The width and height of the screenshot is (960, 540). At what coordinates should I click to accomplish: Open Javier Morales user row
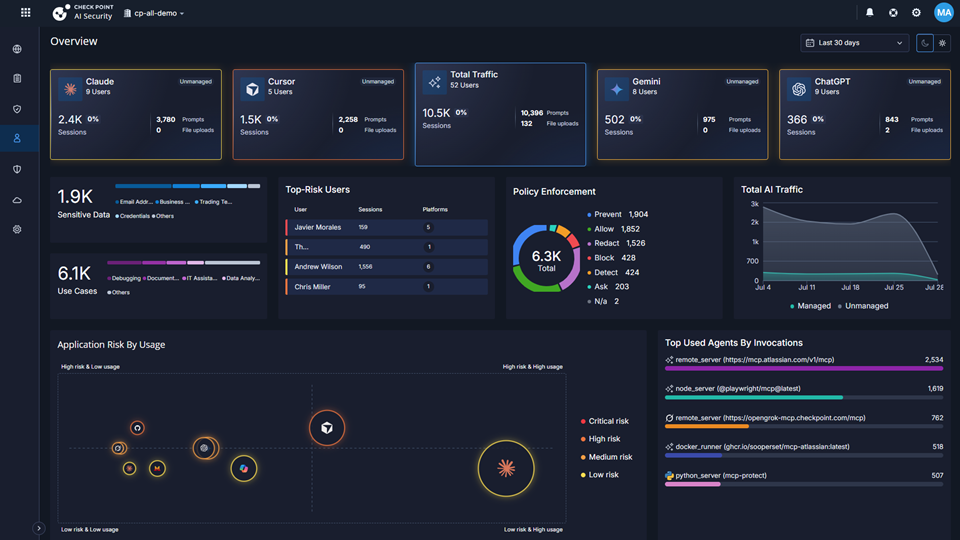coord(386,227)
